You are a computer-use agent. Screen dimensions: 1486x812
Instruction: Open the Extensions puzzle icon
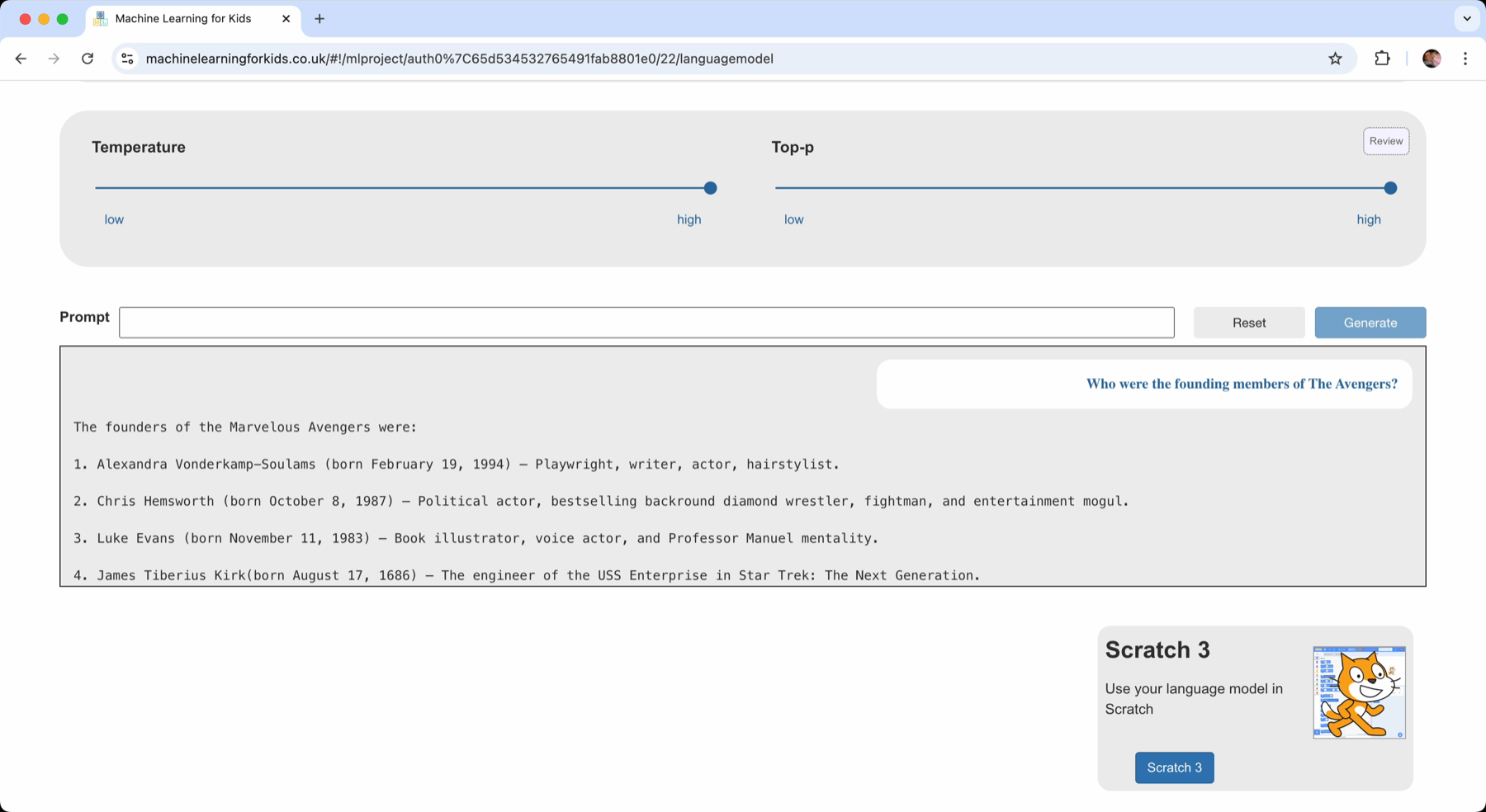coord(1382,59)
